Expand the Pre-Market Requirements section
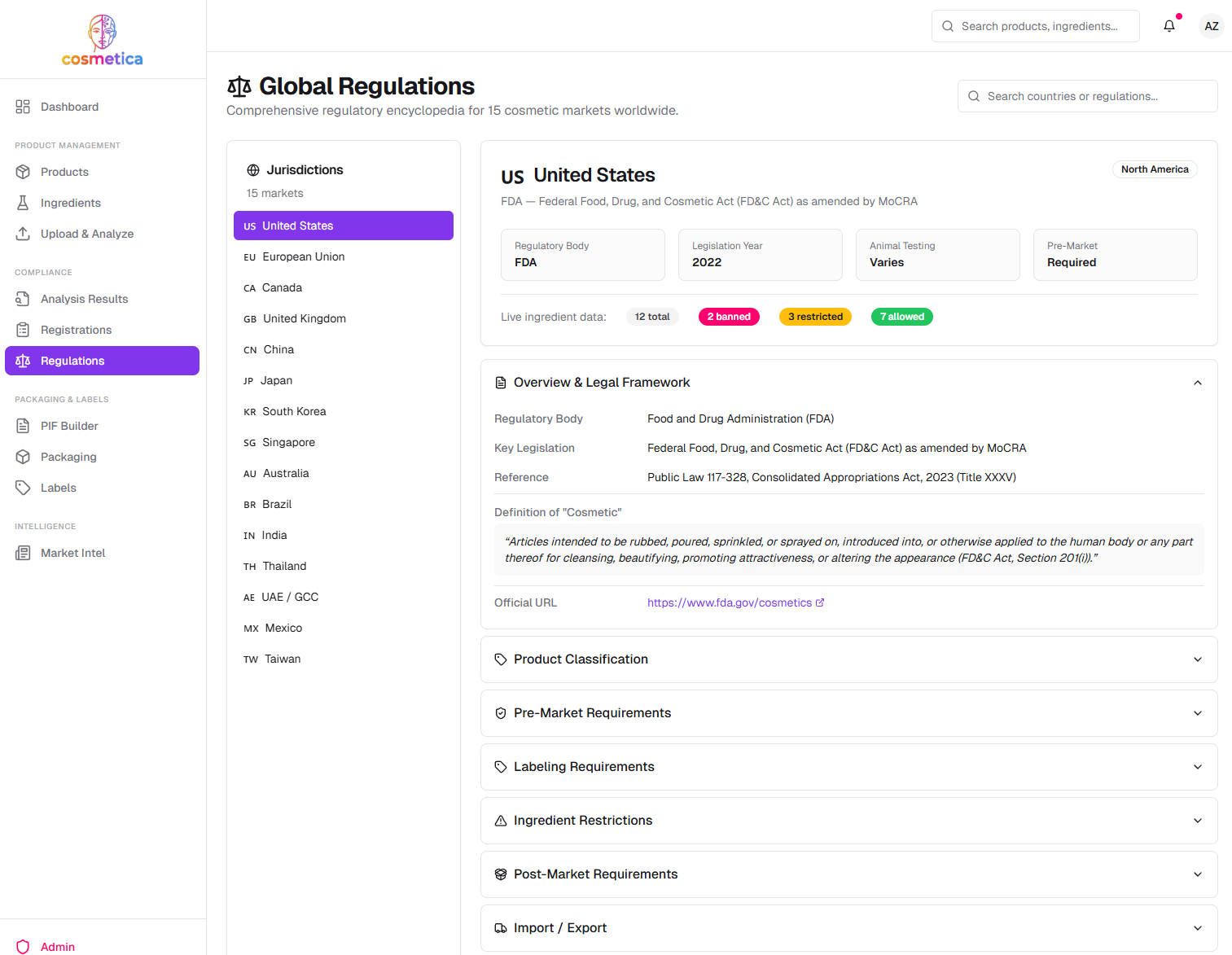This screenshot has height=955, width=1232. [x=1197, y=713]
